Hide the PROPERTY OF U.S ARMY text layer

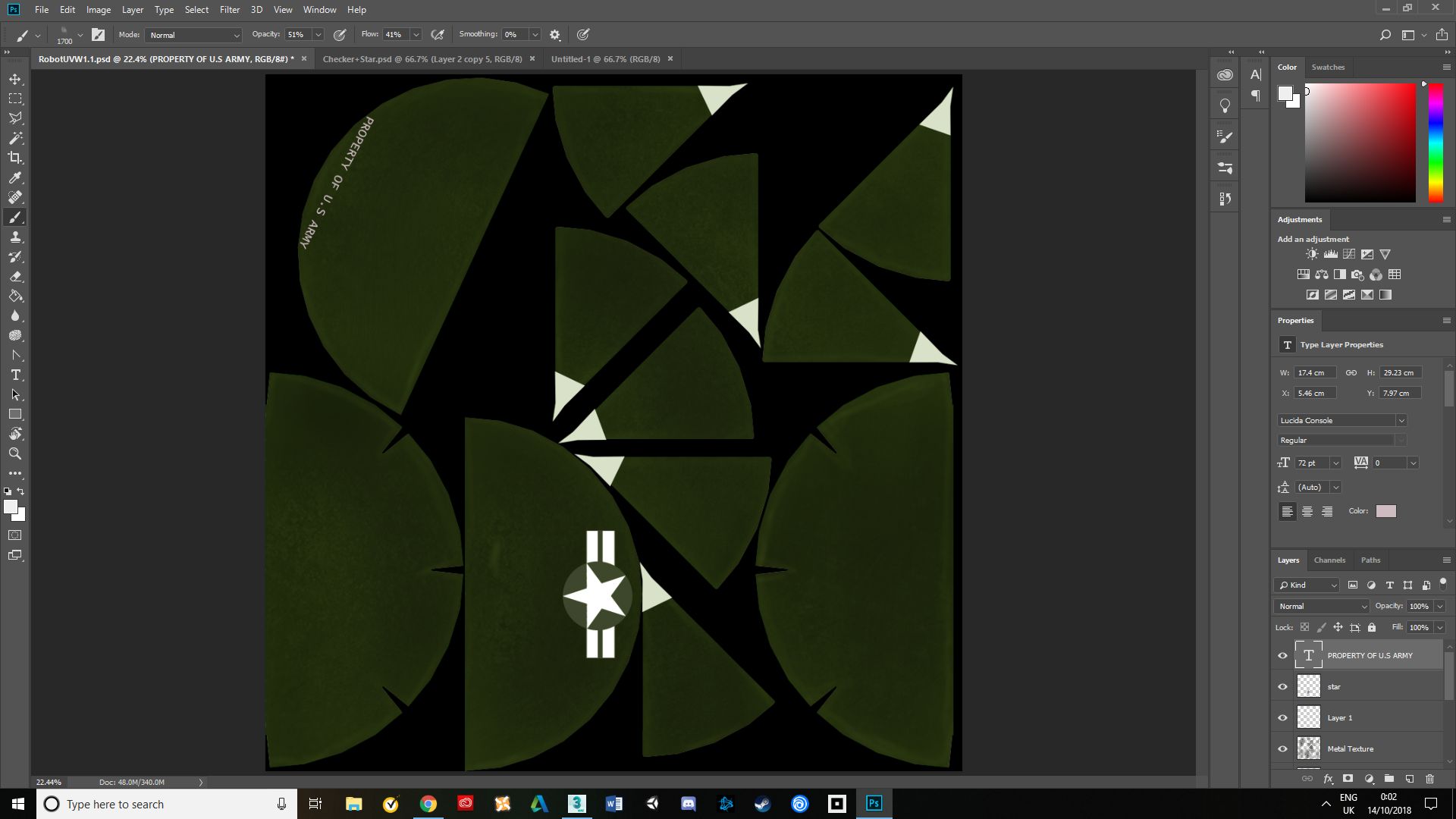pos(1282,655)
